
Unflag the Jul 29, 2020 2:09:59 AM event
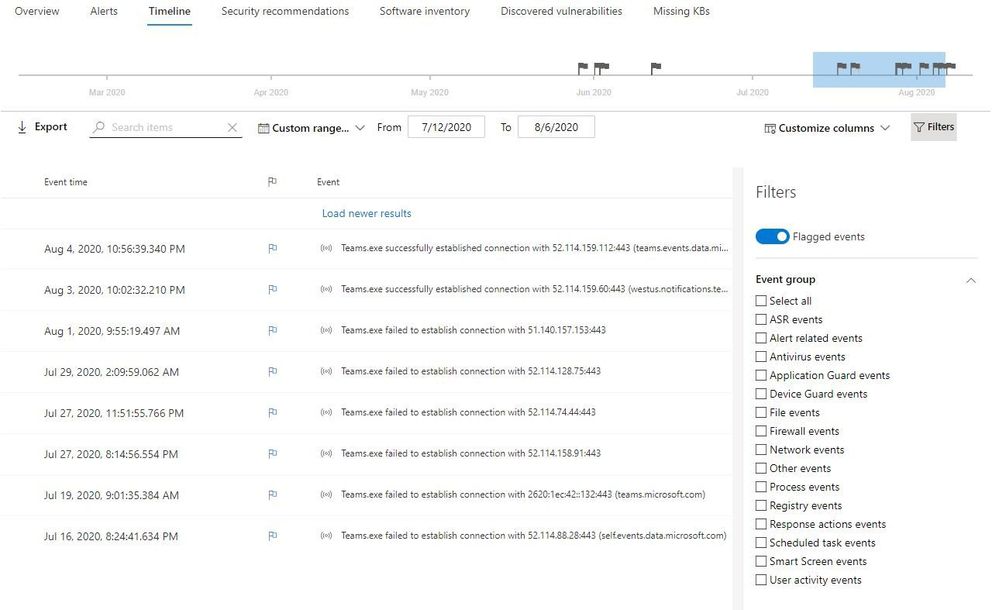[x=272, y=371]
